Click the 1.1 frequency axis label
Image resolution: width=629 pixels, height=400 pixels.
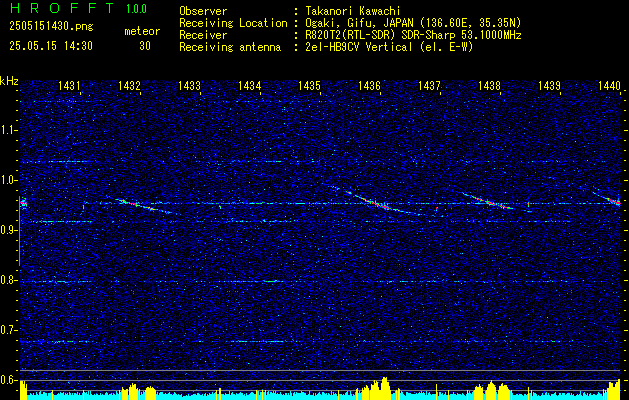(8, 130)
